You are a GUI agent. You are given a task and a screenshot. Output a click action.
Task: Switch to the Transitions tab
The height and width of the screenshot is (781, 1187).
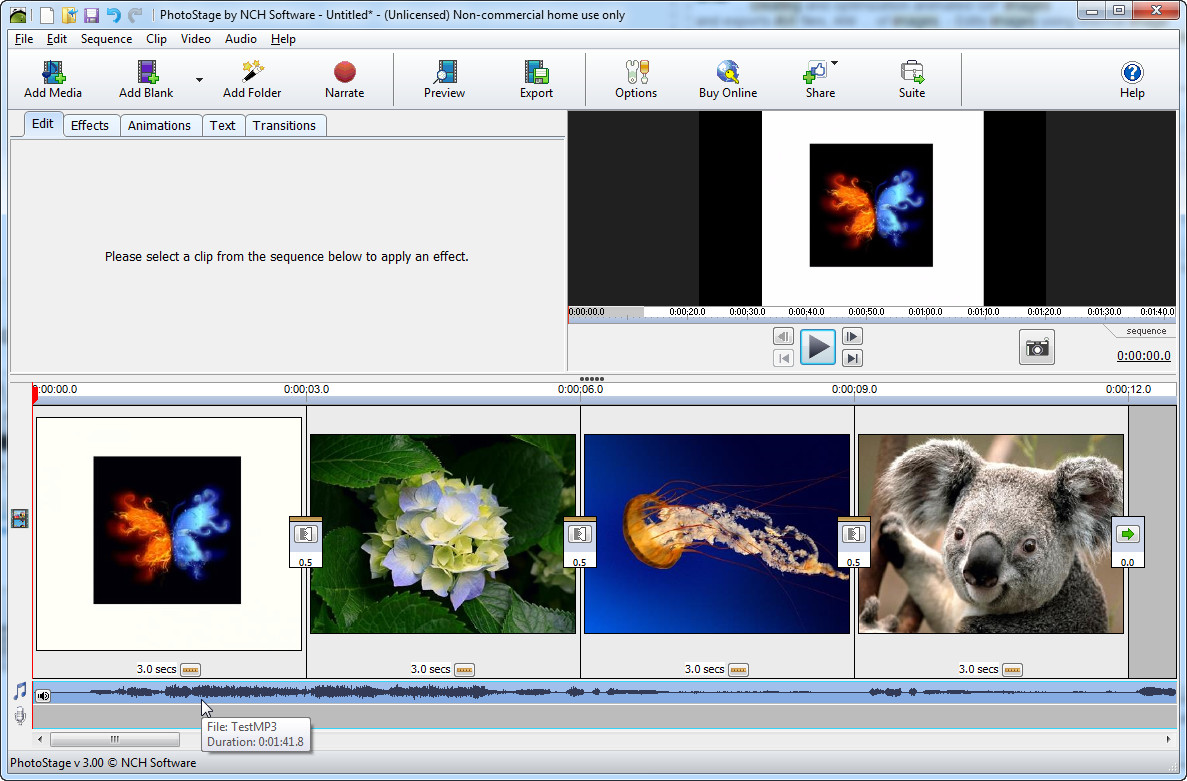click(285, 126)
